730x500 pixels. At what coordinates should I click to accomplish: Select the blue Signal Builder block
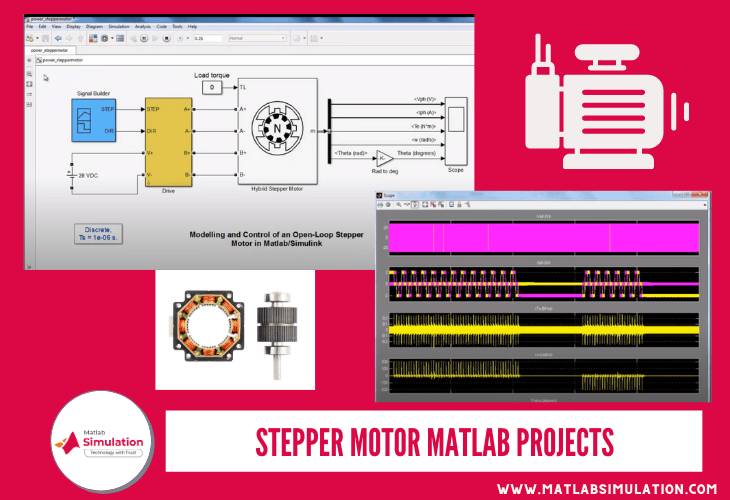(x=94, y=120)
